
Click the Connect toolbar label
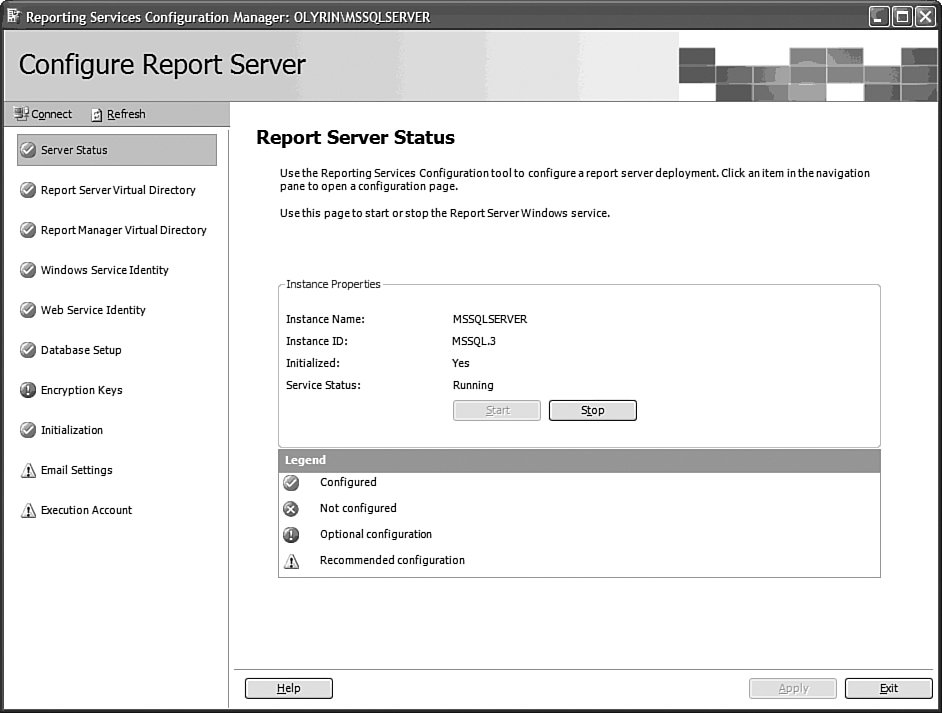coord(51,114)
